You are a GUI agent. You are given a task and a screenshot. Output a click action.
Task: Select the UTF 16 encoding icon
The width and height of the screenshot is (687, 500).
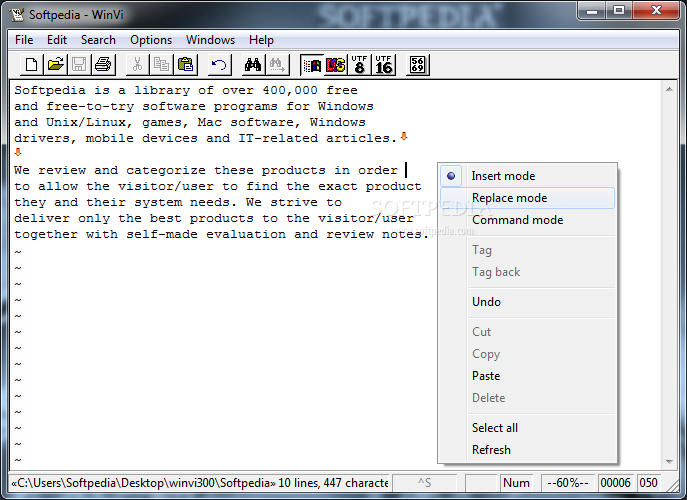click(383, 65)
